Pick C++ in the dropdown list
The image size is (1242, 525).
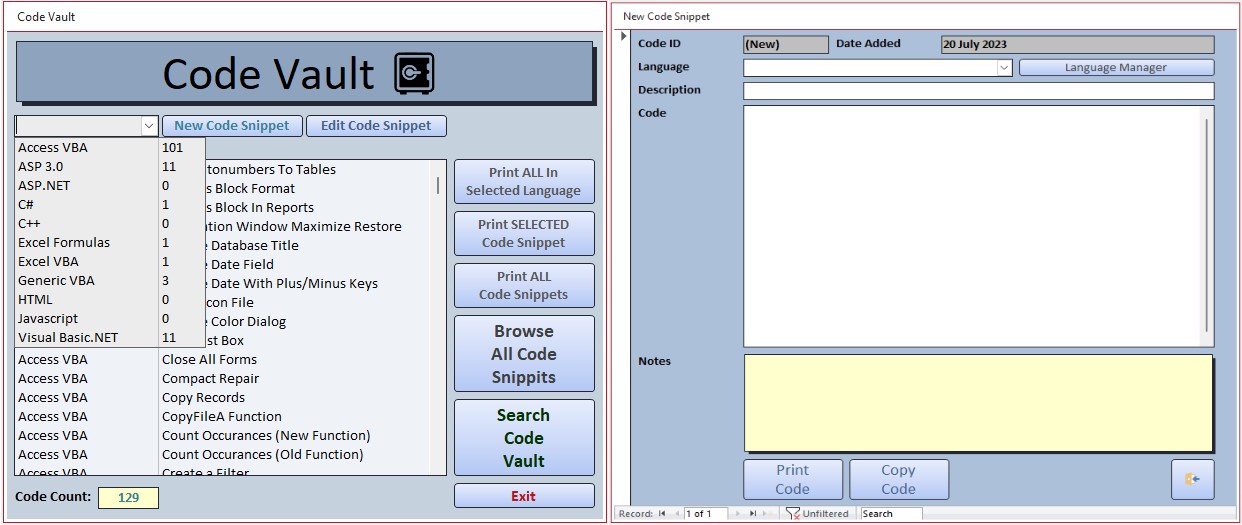tap(110, 223)
